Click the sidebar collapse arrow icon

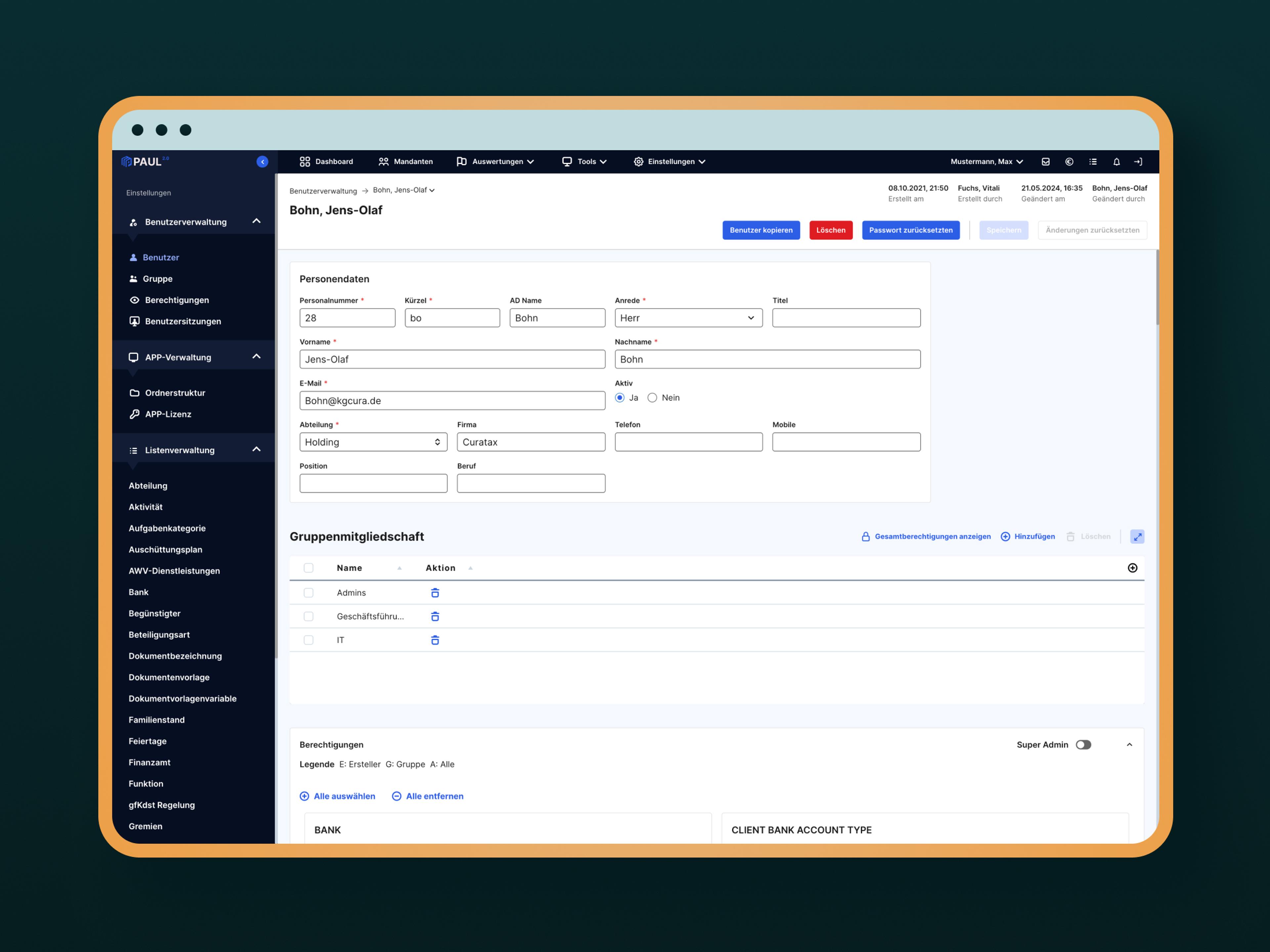click(262, 162)
